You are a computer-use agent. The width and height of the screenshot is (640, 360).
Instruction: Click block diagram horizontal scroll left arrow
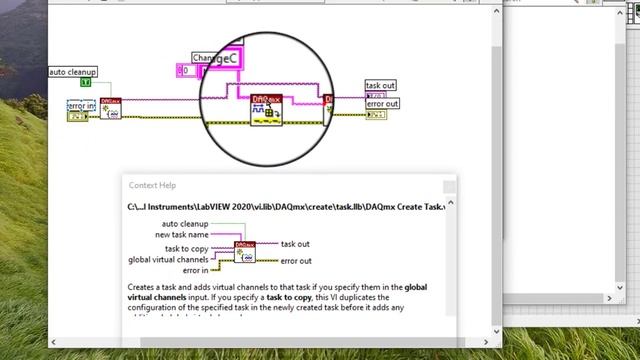[53, 342]
